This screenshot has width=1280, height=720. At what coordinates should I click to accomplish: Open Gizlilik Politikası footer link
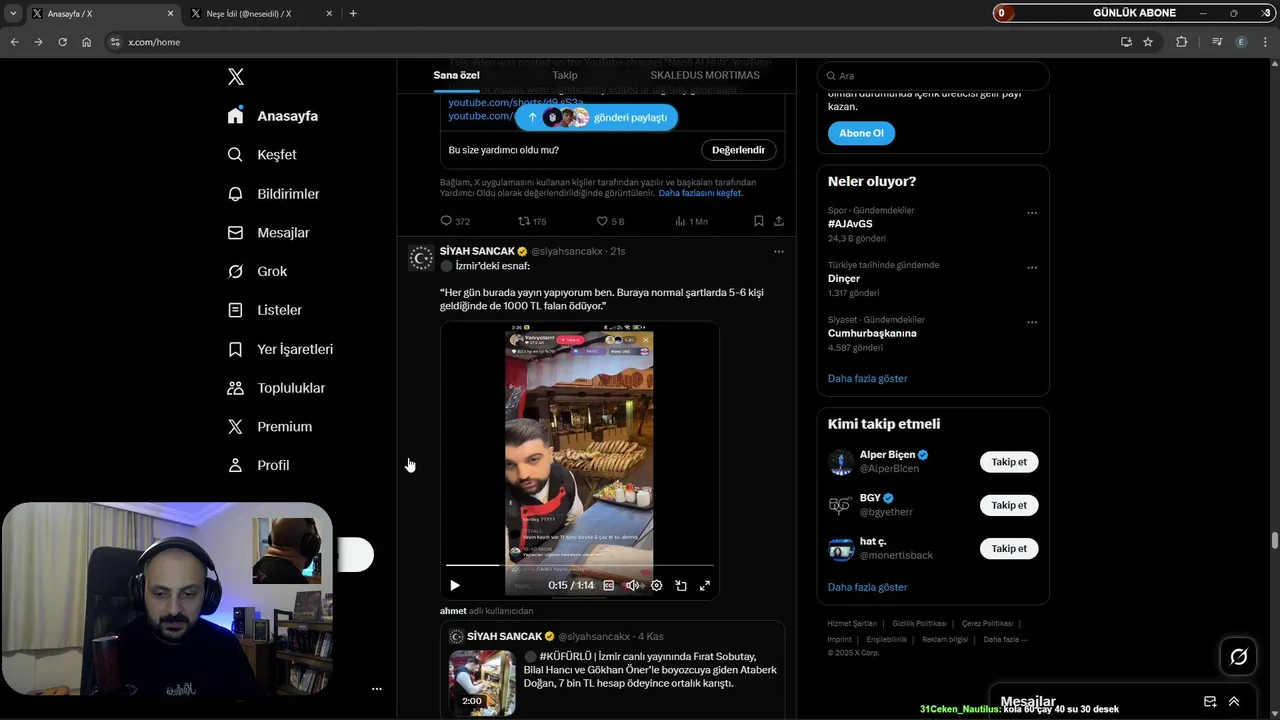click(x=919, y=623)
